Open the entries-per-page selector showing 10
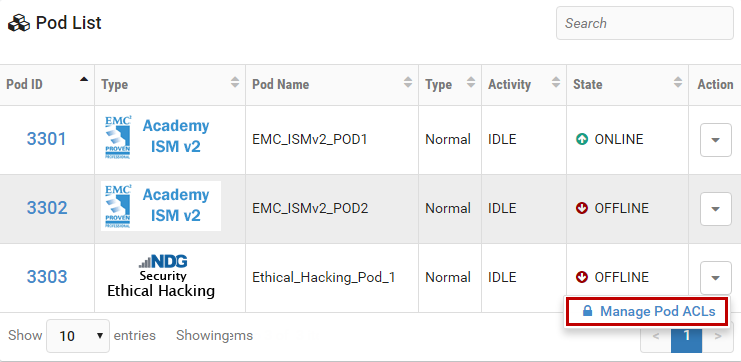Image resolution: width=741 pixels, height=362 pixels. [x=78, y=336]
